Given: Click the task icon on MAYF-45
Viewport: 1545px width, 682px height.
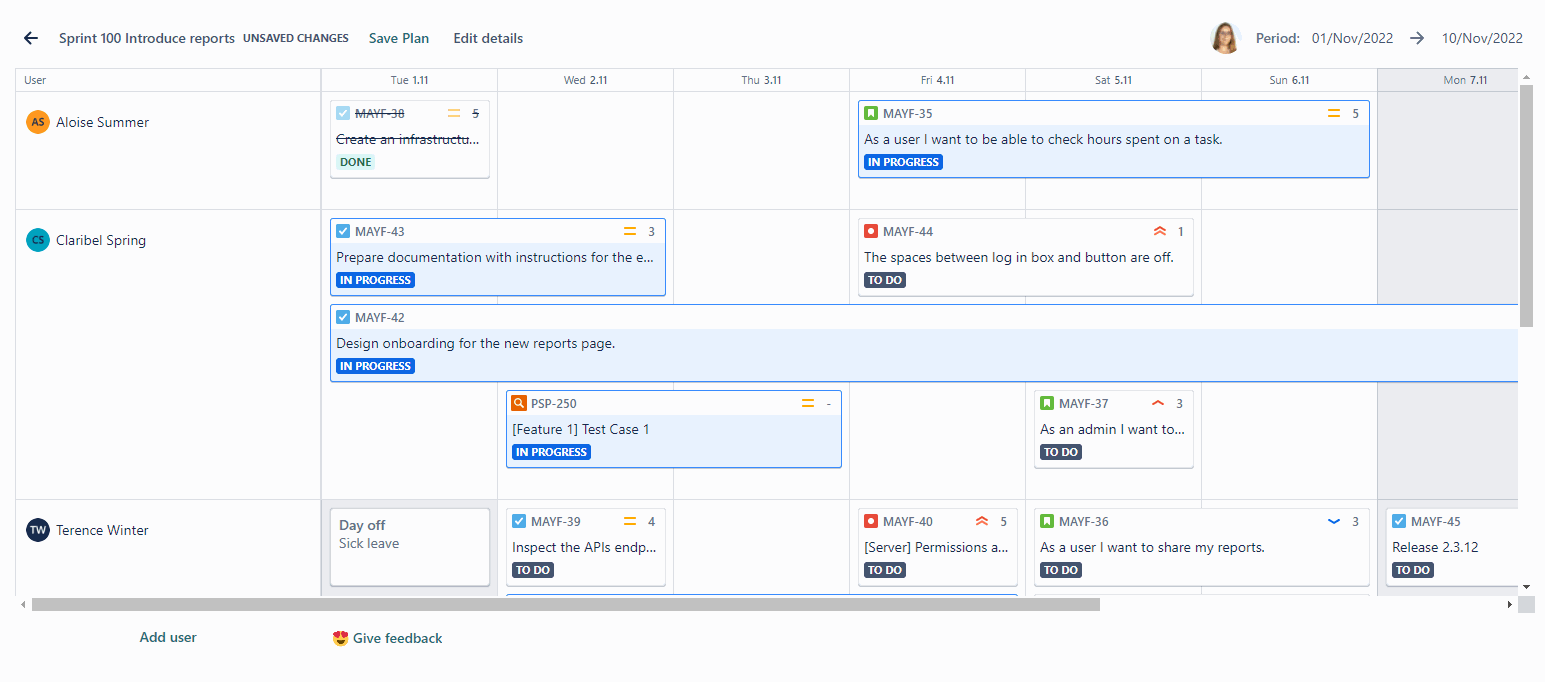Looking at the screenshot, I should click(1399, 522).
